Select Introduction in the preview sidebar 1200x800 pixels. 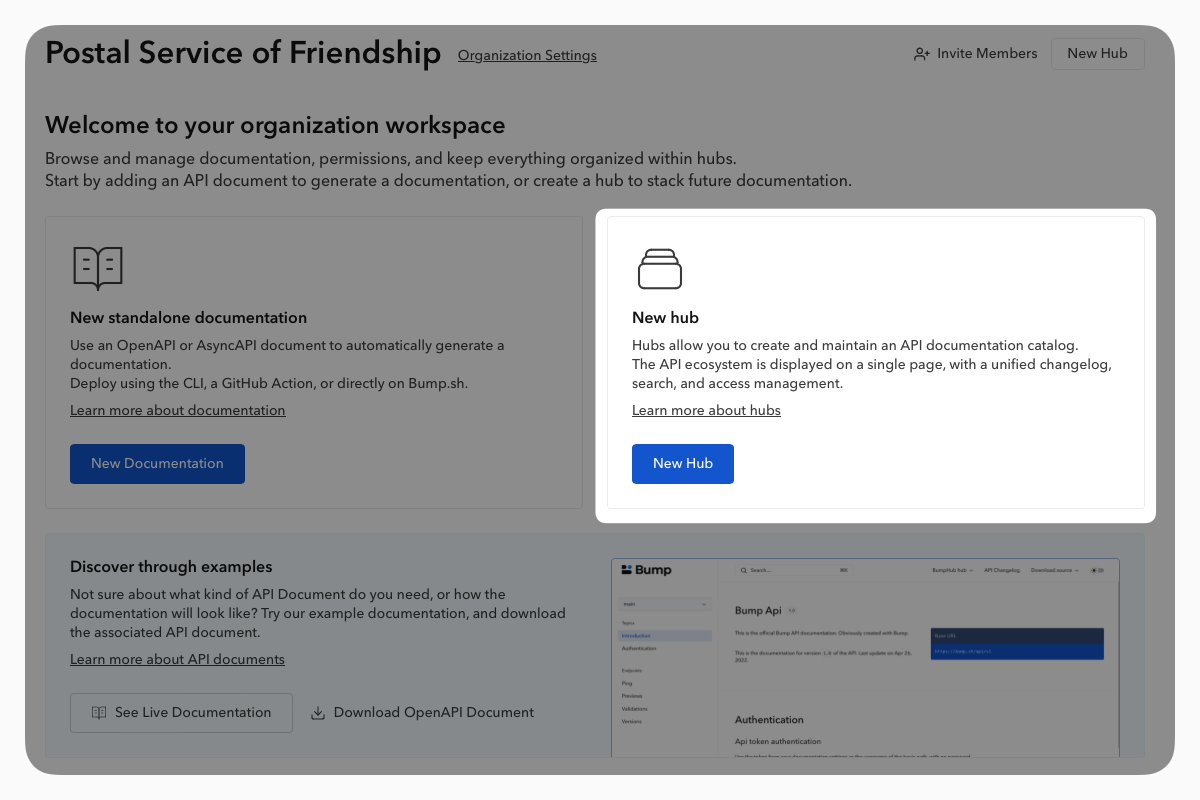[665, 635]
